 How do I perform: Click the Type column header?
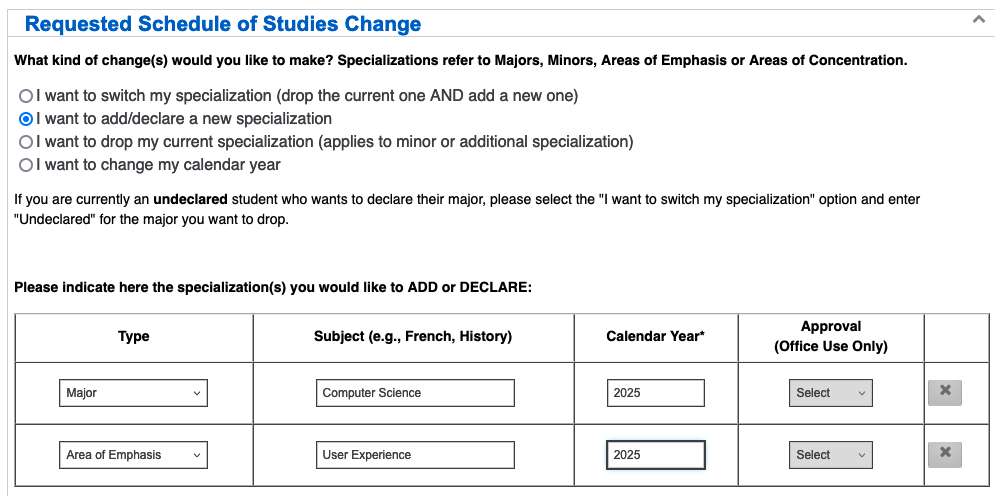(134, 336)
